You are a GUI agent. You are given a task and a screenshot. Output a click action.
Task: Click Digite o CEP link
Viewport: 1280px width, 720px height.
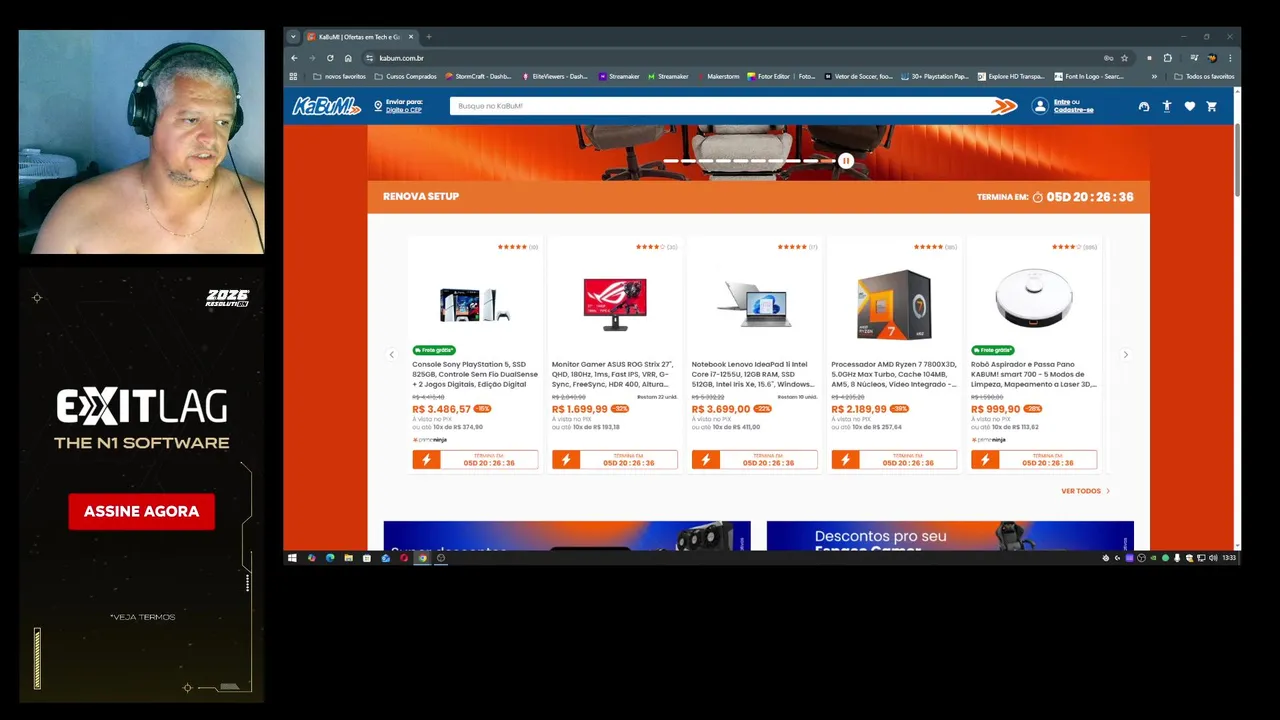(404, 110)
